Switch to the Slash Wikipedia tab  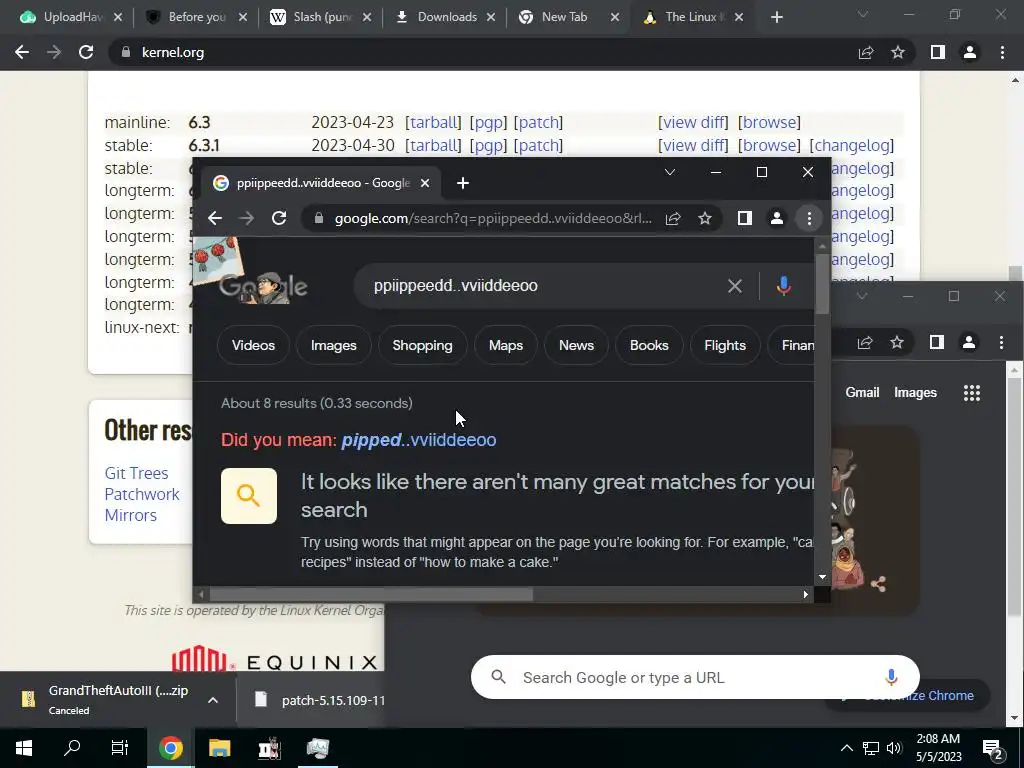click(x=313, y=17)
